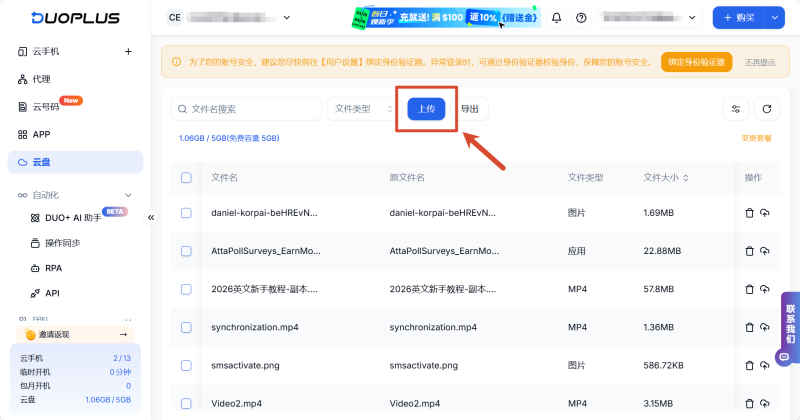
Task: Click the refresh icon in file toolbar
Action: 766,109
